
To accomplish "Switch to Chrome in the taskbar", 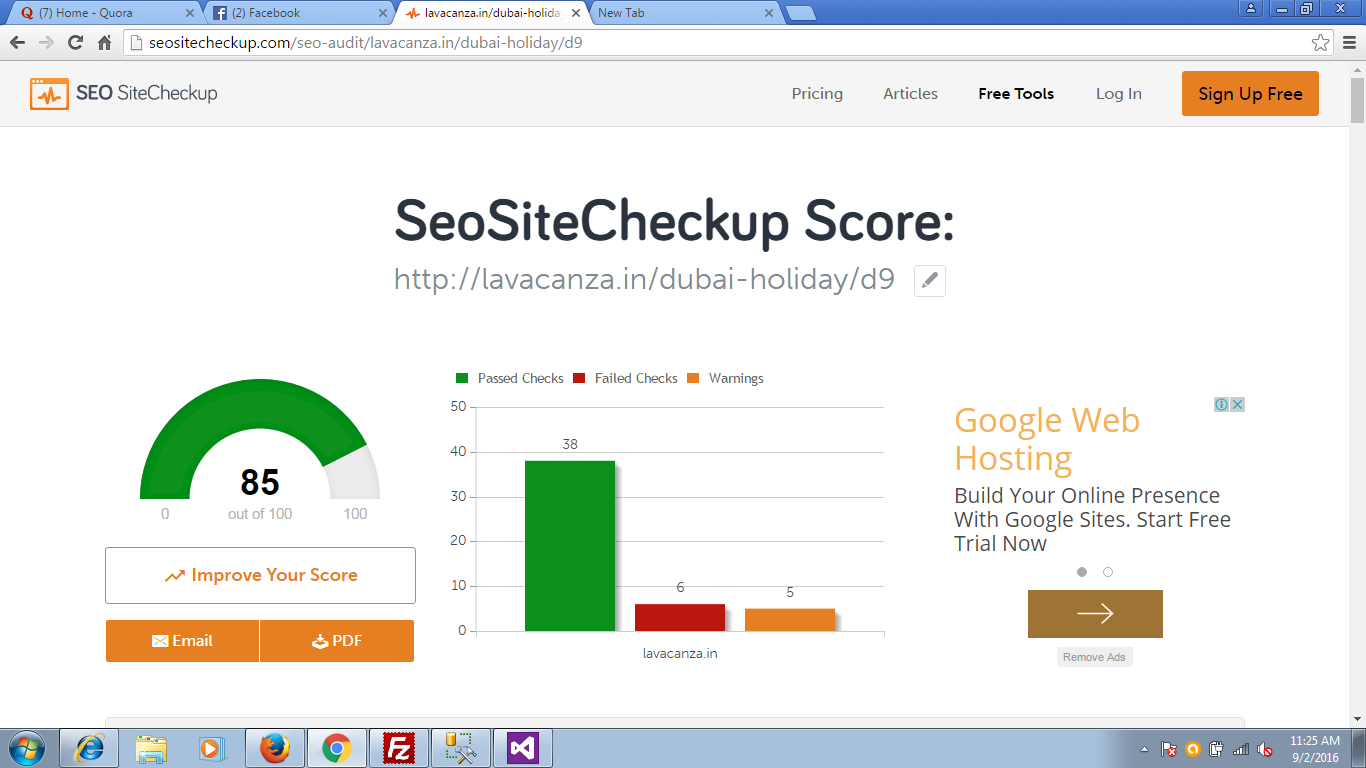I will (x=336, y=748).
